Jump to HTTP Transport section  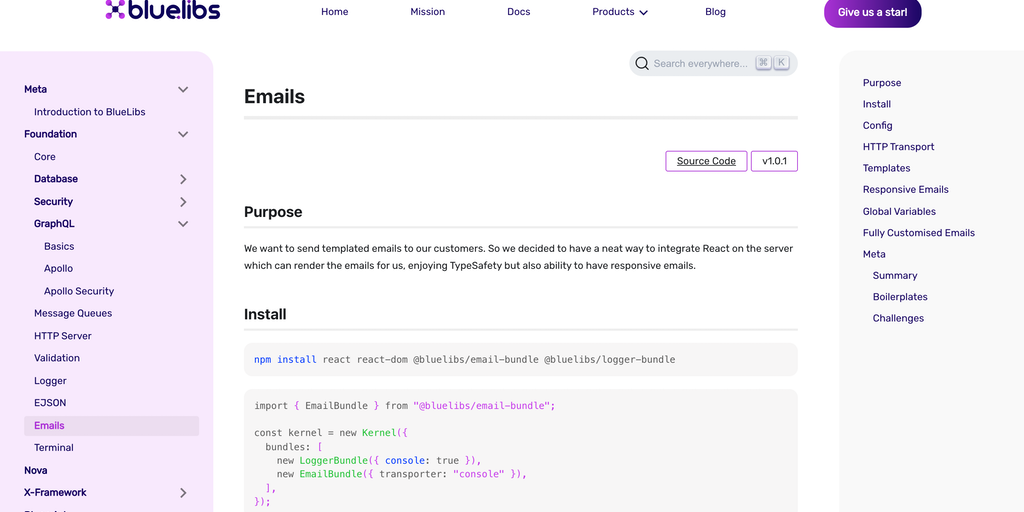[898, 147]
